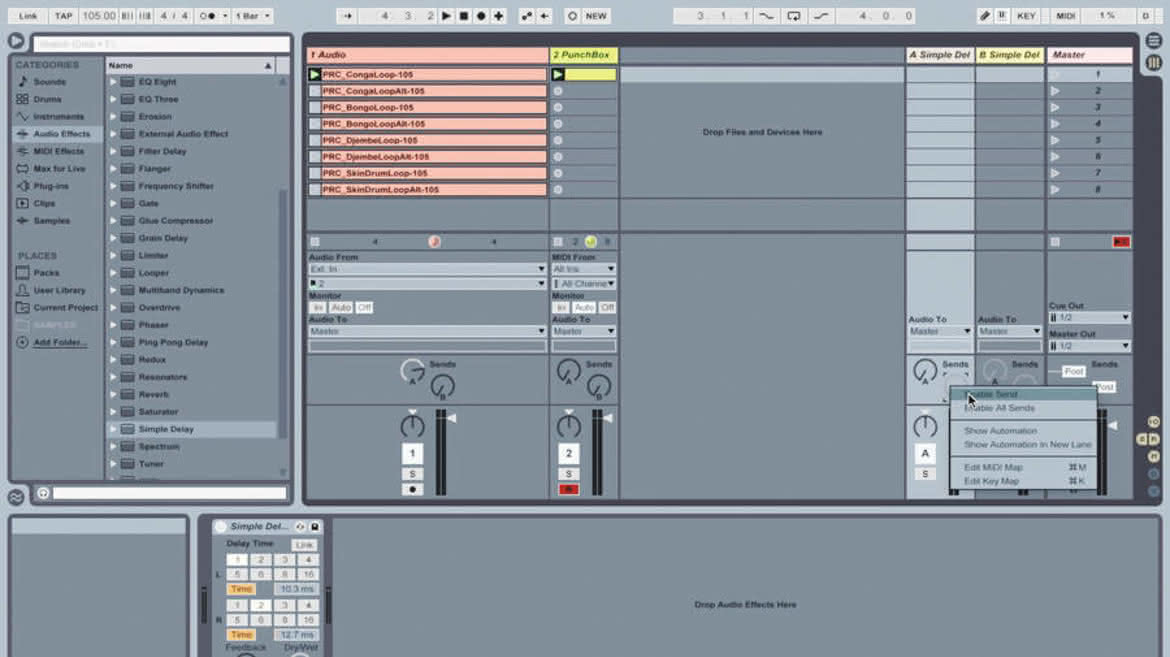Open the Audio From Ext. In dropdown
Viewport: 1170px width, 657px height.
427,269
